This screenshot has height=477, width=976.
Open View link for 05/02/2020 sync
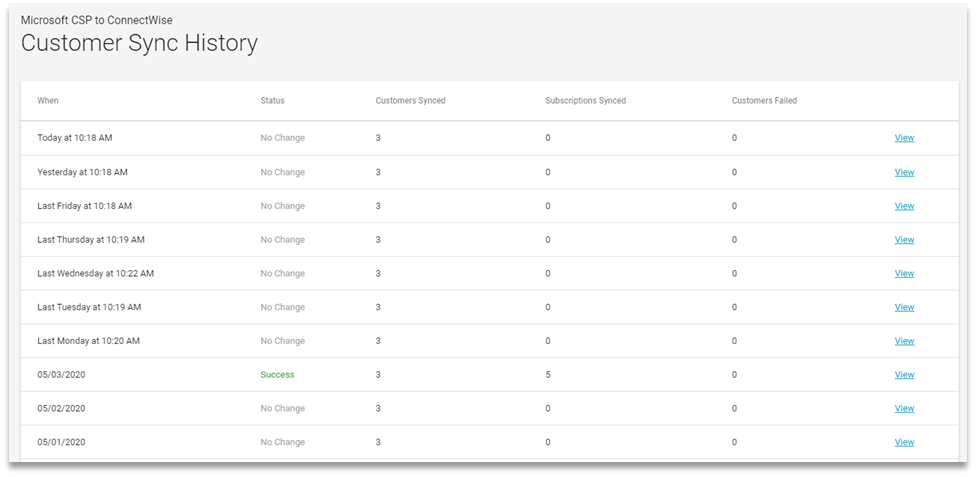(904, 408)
